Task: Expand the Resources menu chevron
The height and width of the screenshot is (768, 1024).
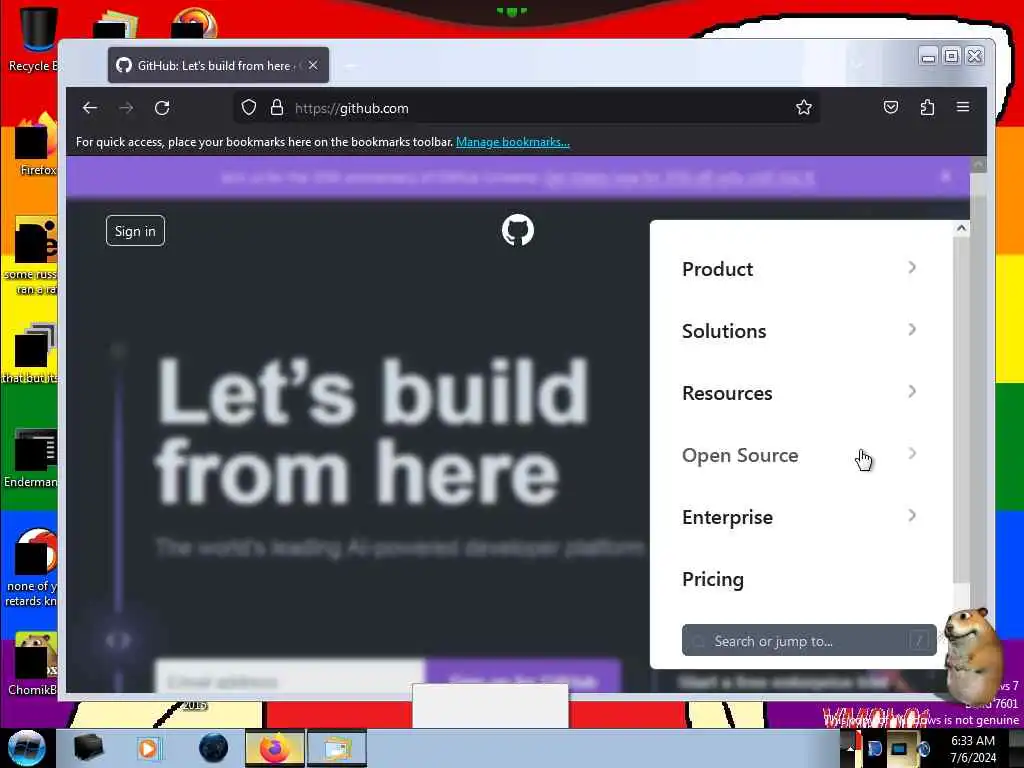Action: click(912, 392)
